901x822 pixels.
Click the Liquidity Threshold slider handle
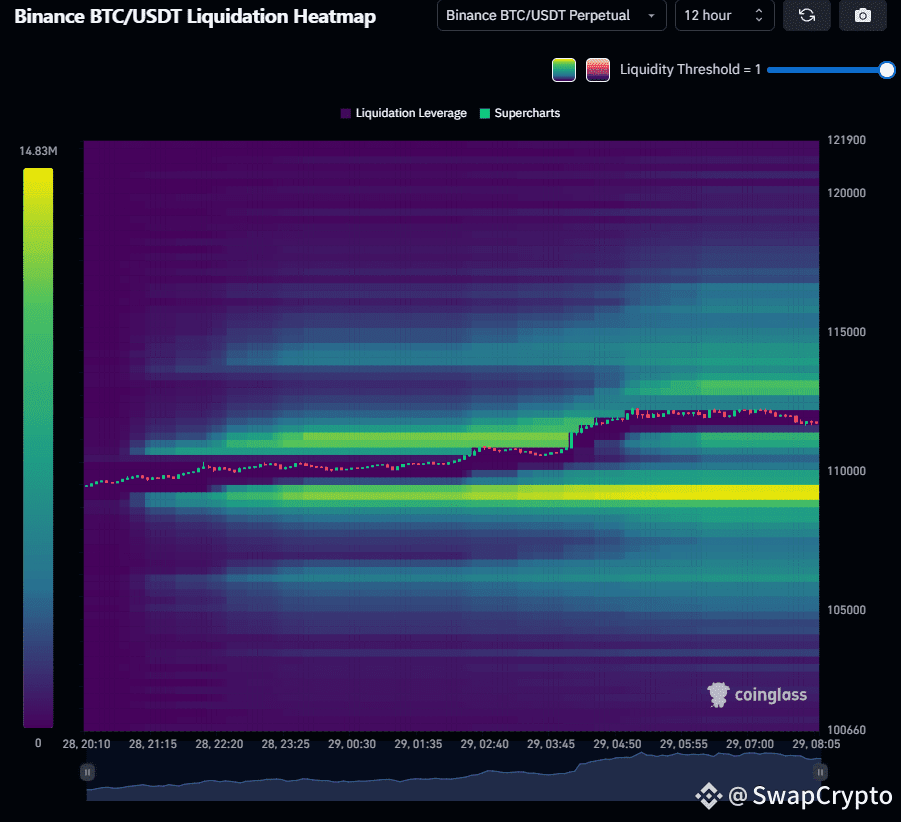886,70
